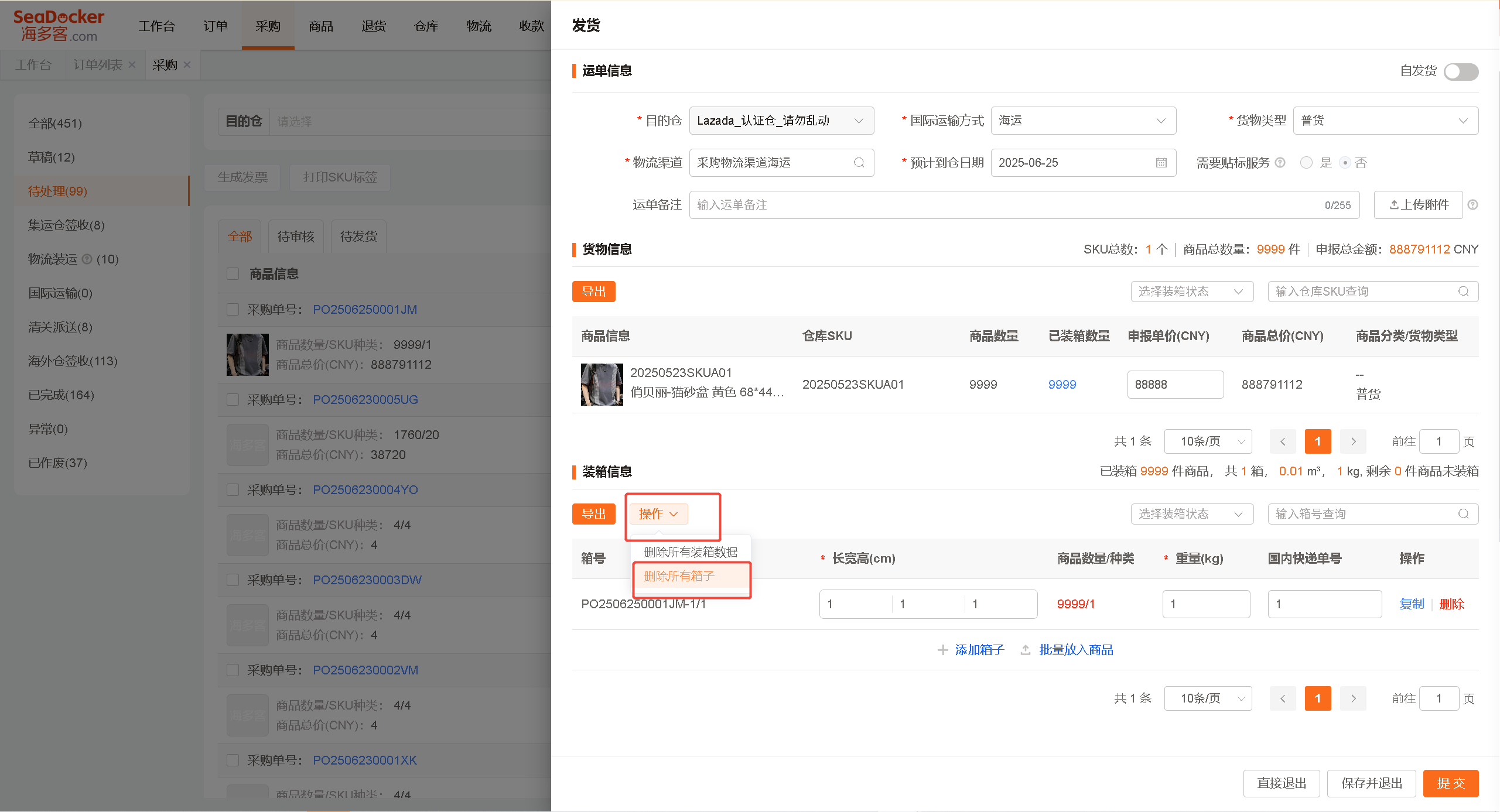Image resolution: width=1500 pixels, height=812 pixels.
Task: Expand the 货物类型 dropdown
Action: coord(1386,121)
